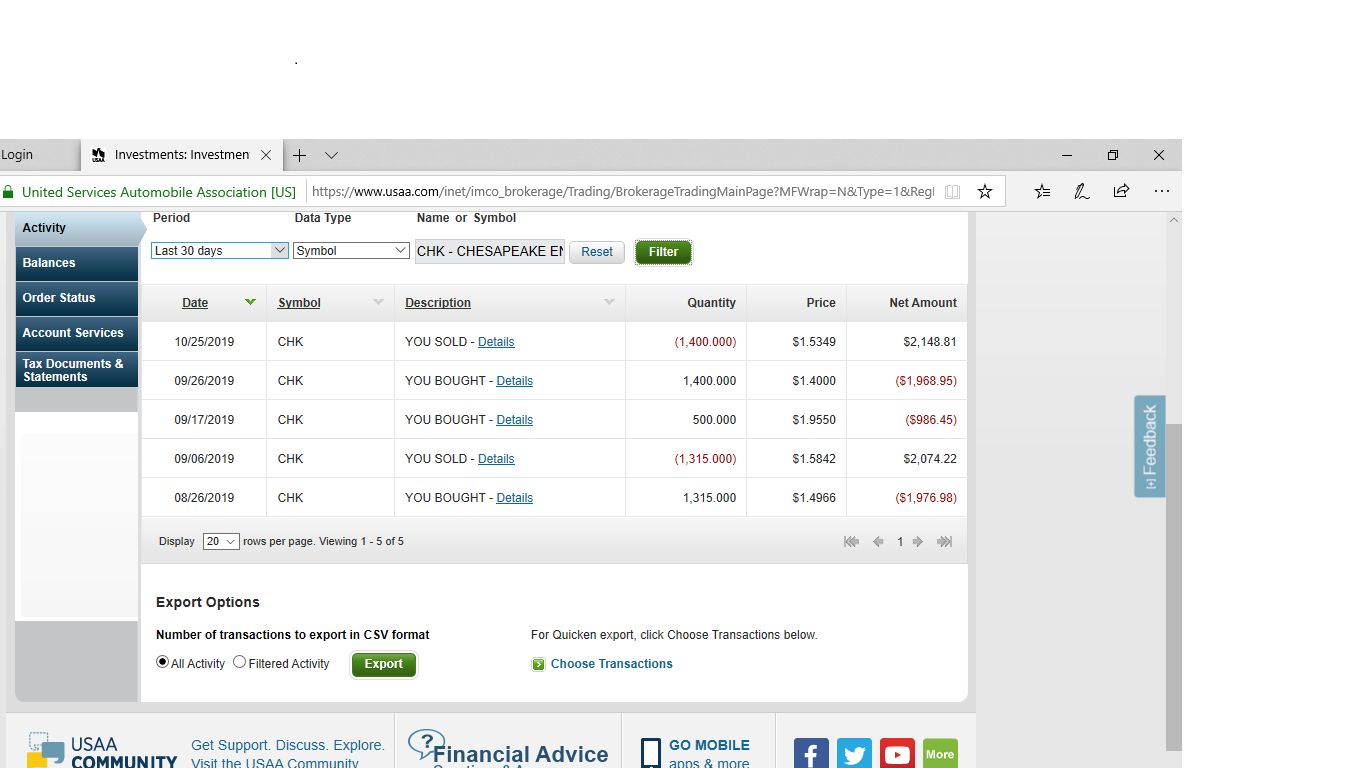The width and height of the screenshot is (1366, 768).
Task: Go to the next results page
Action: coord(918,542)
